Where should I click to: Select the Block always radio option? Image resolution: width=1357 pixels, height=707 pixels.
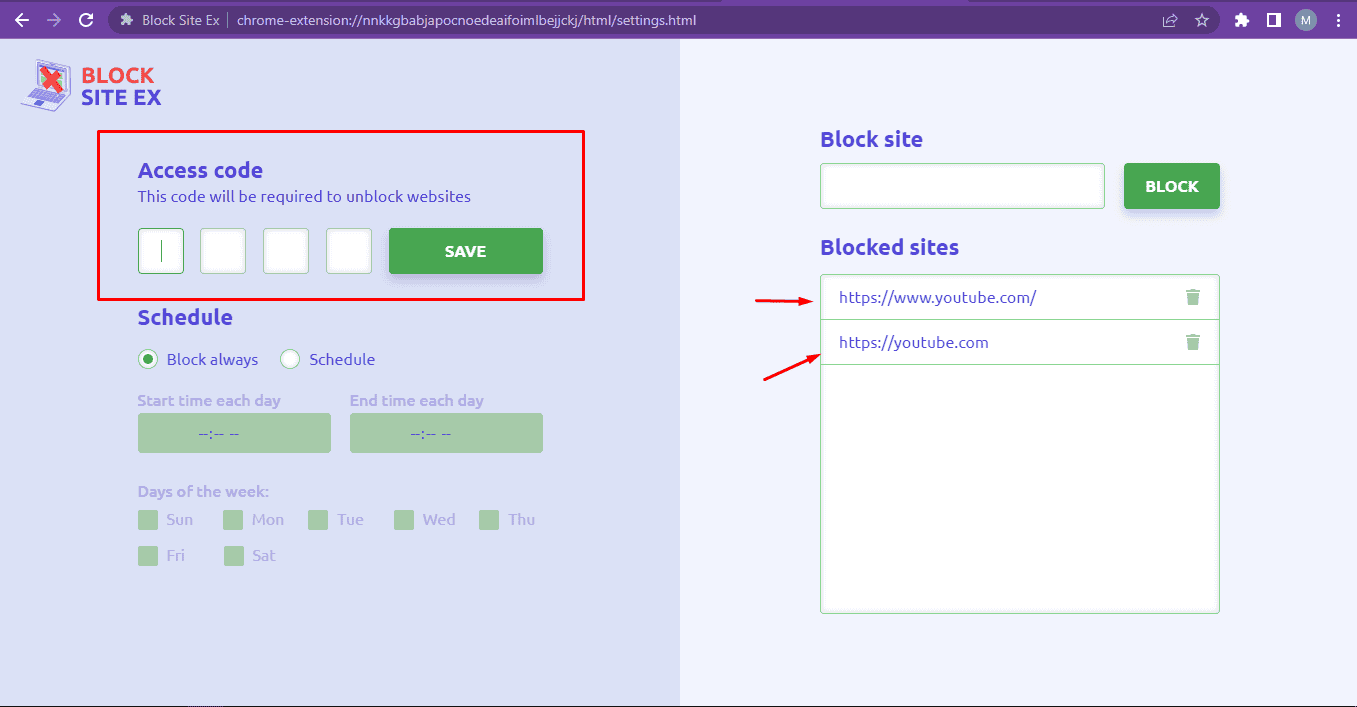[148, 359]
